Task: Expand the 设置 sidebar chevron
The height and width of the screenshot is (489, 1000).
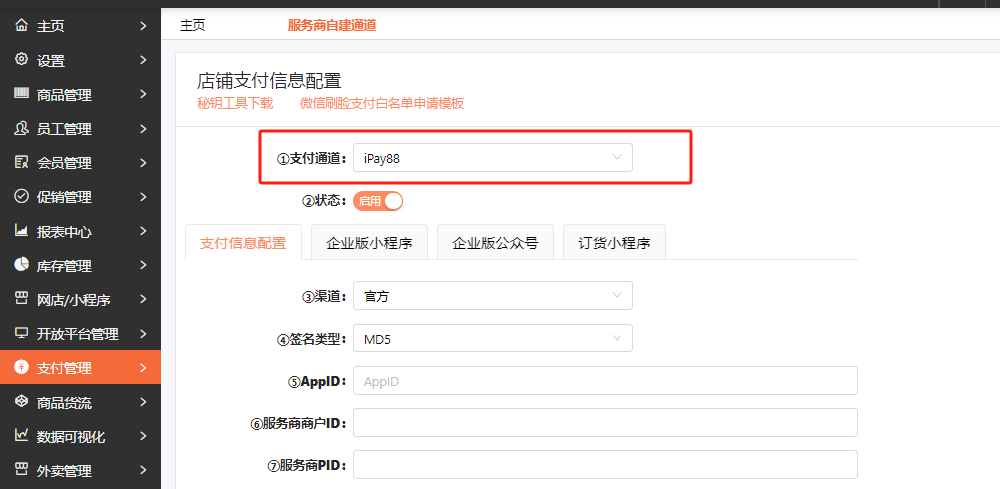Action: pyautogui.click(x=143, y=61)
